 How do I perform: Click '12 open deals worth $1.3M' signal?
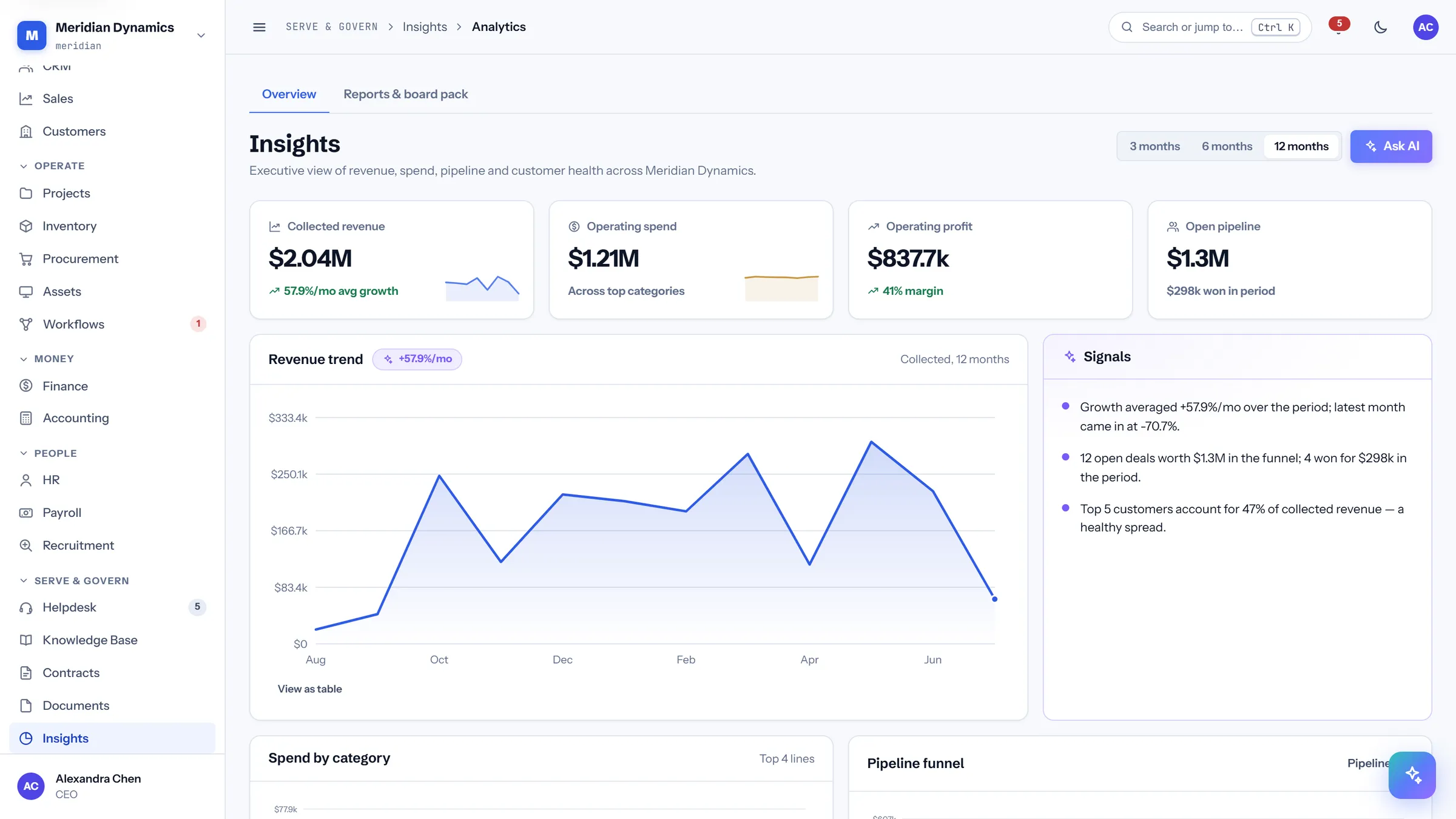[1243, 467]
